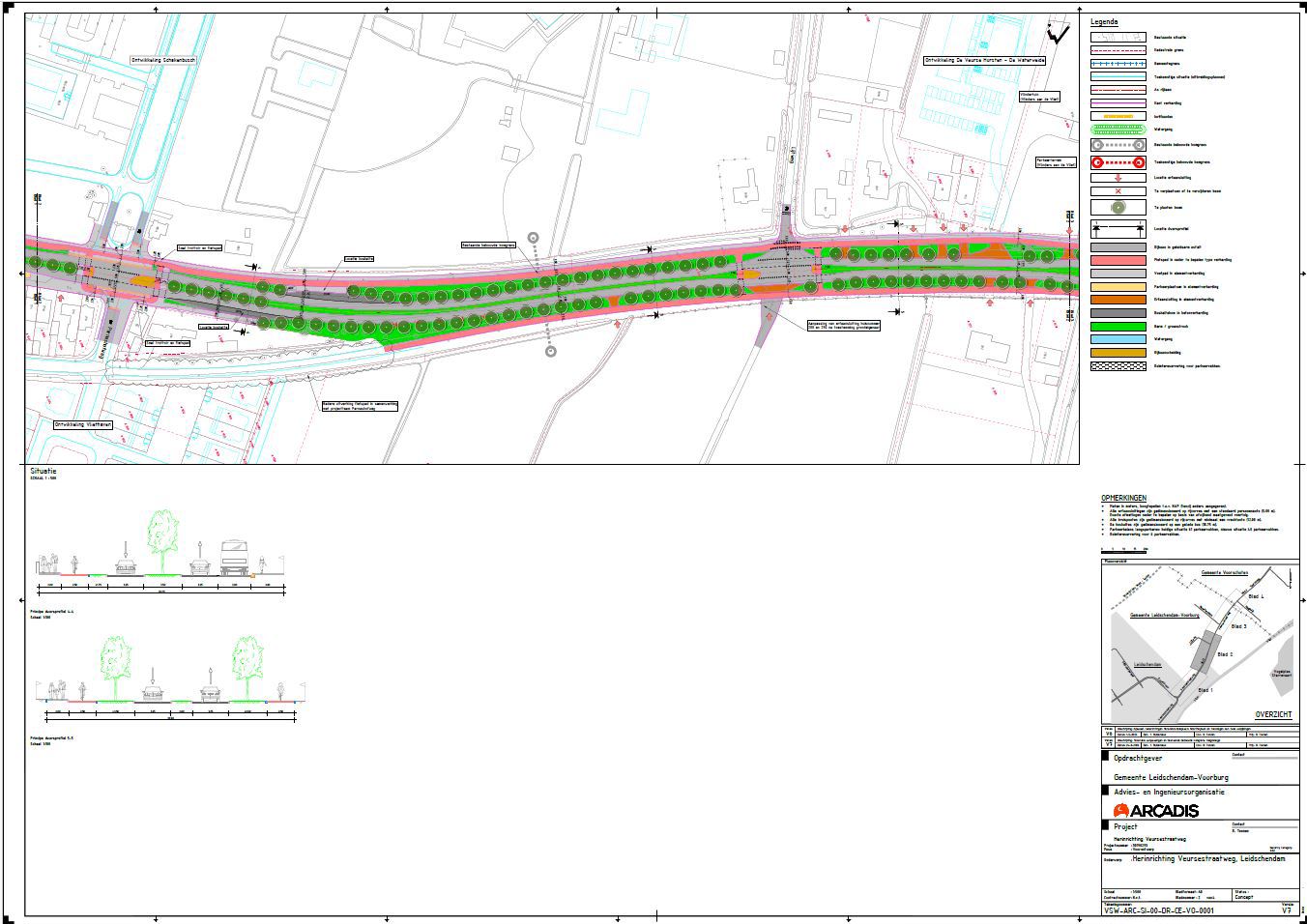
Task: Click the pink cycle path legend swatch
Action: (1118, 260)
